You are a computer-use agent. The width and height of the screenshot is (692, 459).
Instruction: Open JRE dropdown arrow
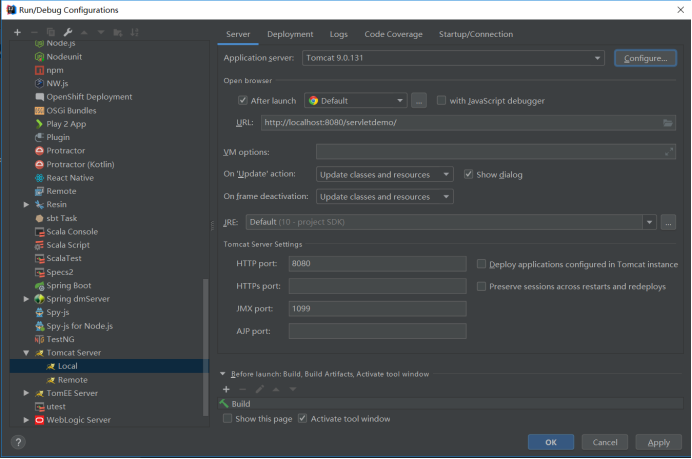(649, 222)
